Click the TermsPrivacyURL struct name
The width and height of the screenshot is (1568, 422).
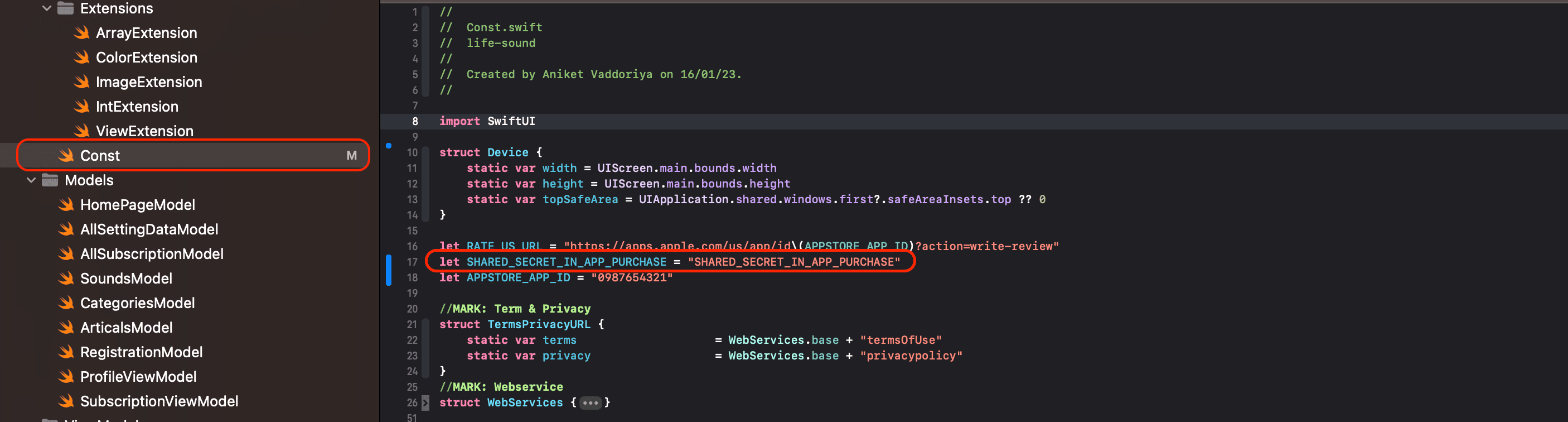pos(538,324)
